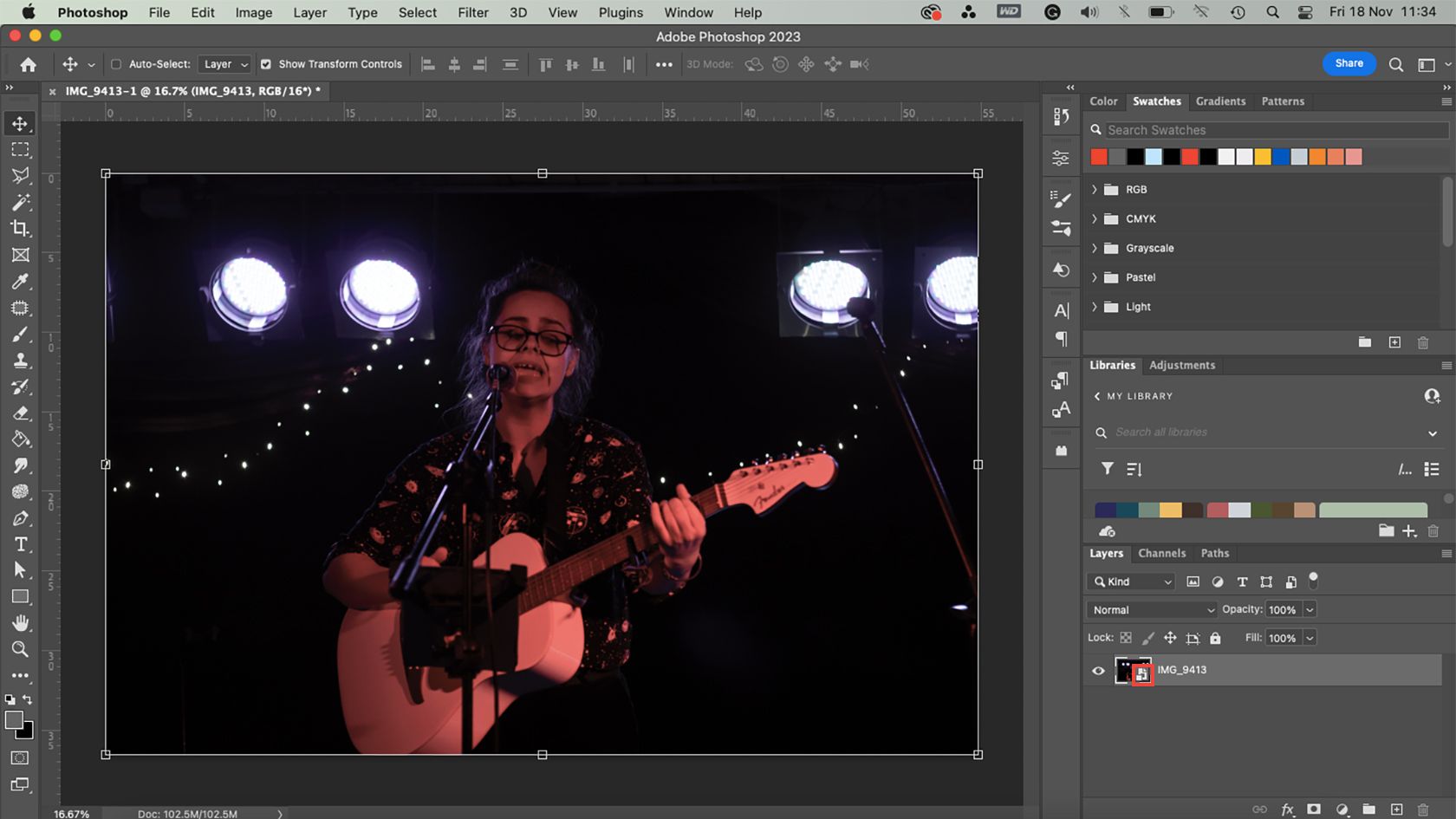Open the Opacity value dropdown

1310,610
